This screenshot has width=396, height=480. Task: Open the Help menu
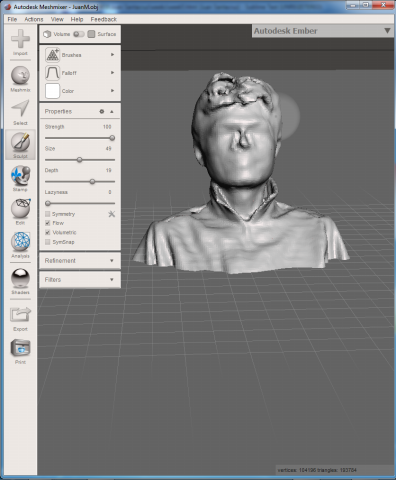pyautogui.click(x=77, y=19)
